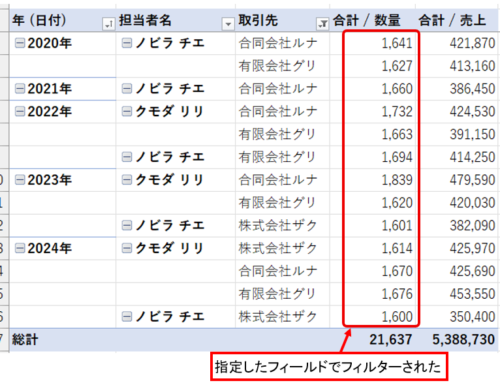Collapse the 2023年 group

point(20,180)
